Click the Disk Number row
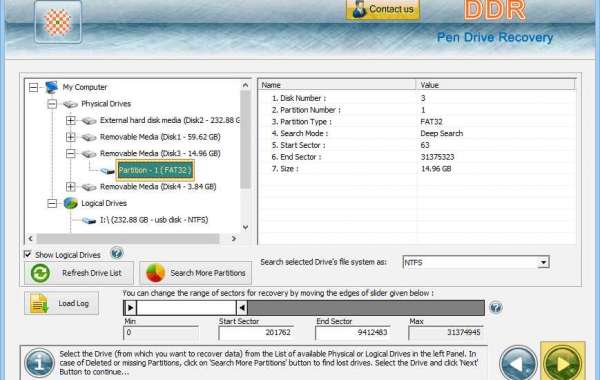Image resolution: width=600 pixels, height=380 pixels. 417,98
